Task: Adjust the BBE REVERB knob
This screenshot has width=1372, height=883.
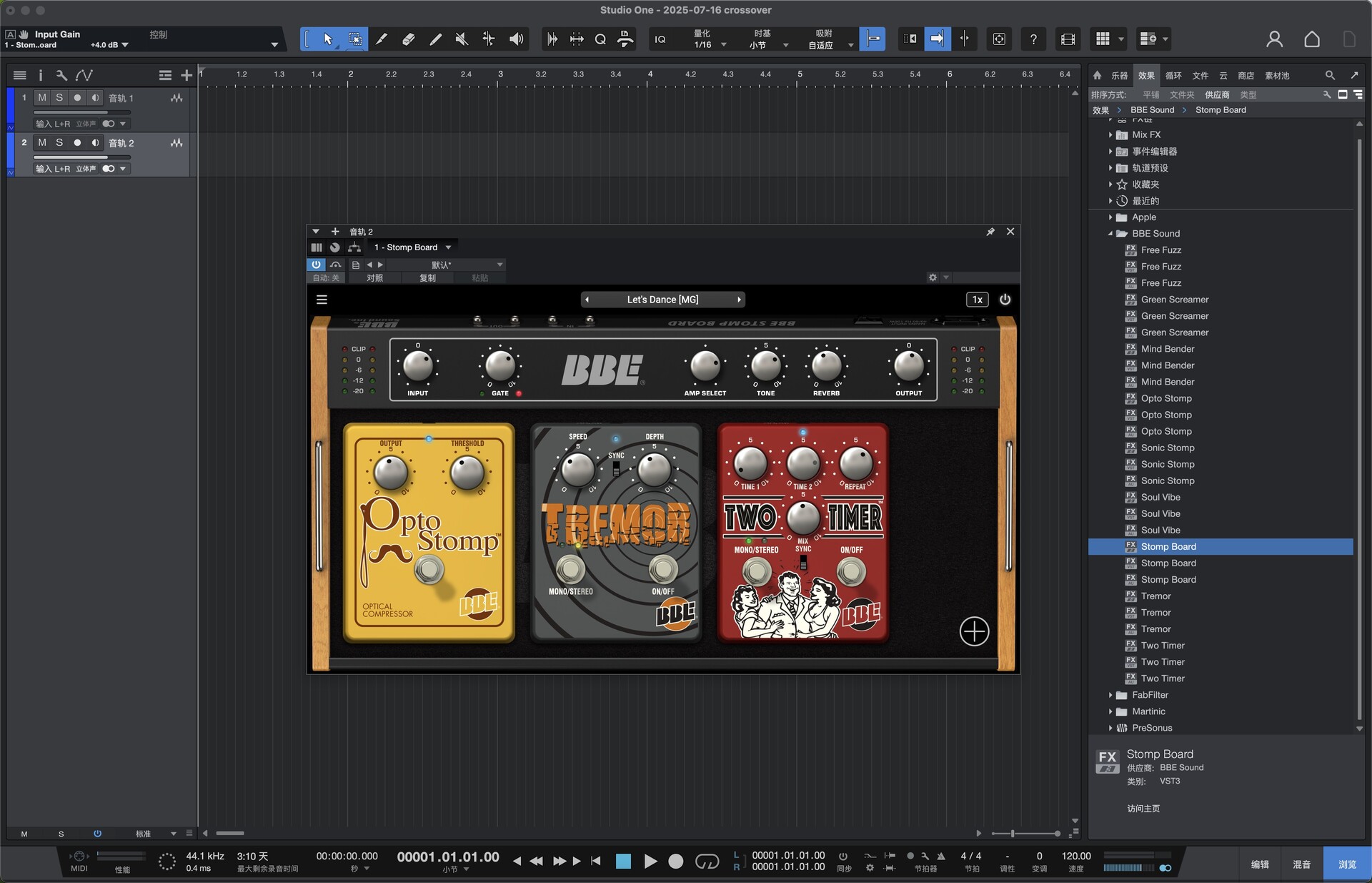Action: pyautogui.click(x=827, y=366)
